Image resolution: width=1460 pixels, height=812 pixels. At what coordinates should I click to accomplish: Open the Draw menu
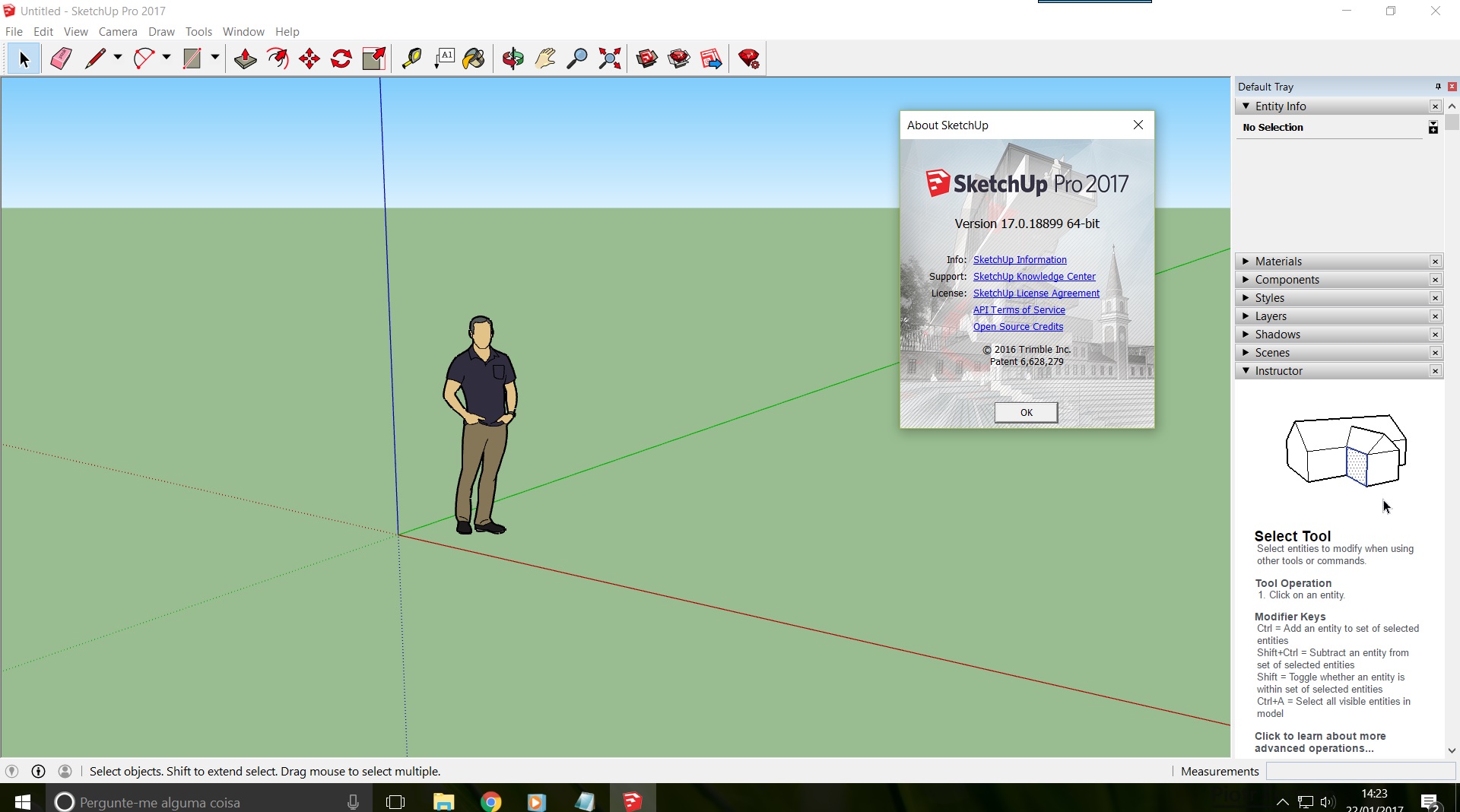[161, 31]
